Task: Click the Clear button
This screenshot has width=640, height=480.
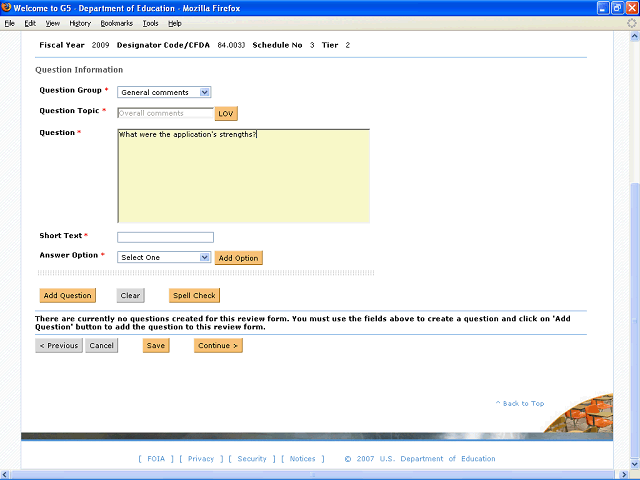Action: [x=131, y=296]
